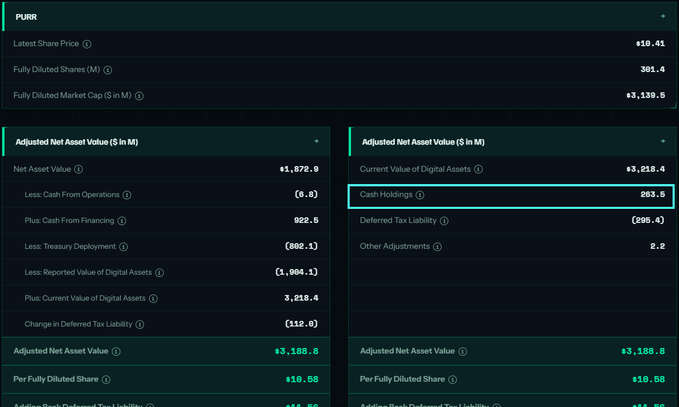Click the (802.1) Treasury Deployment value
This screenshot has width=679, height=407.
(301, 246)
